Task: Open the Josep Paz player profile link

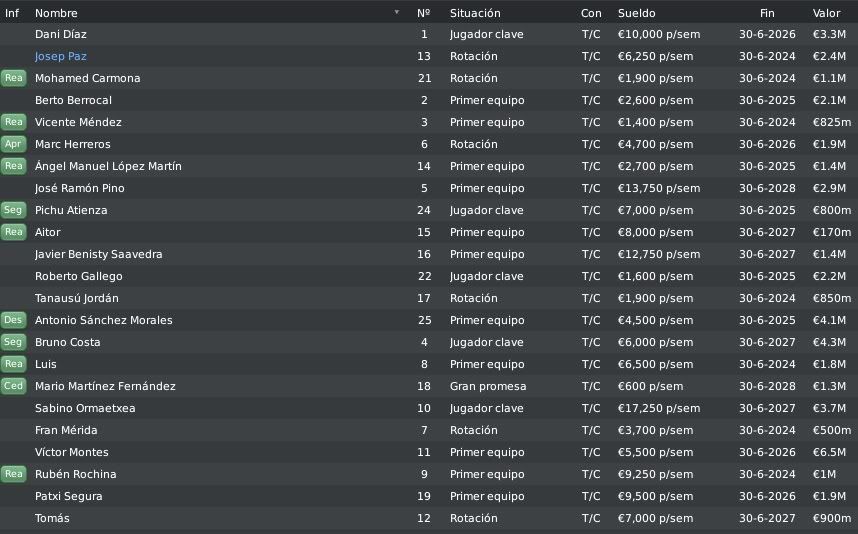Action: point(61,56)
